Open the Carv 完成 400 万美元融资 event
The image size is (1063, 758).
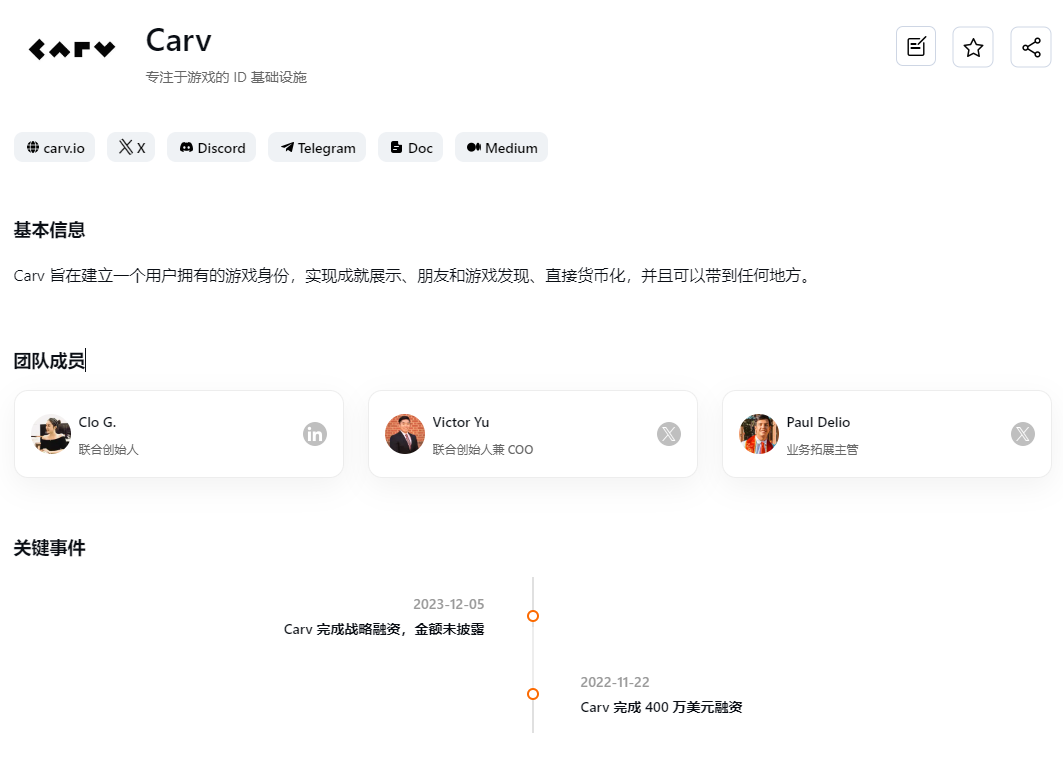661,707
